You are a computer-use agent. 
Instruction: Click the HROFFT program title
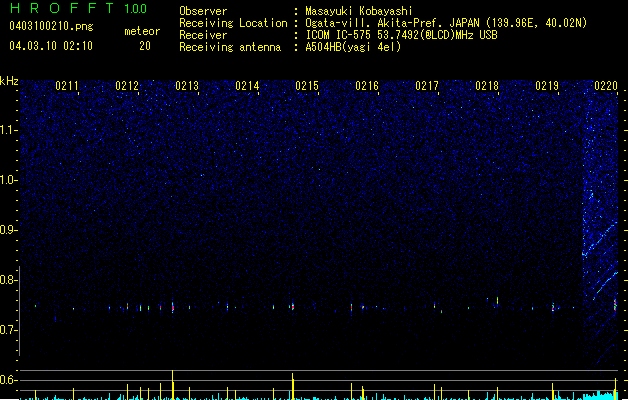pyautogui.click(x=63, y=8)
